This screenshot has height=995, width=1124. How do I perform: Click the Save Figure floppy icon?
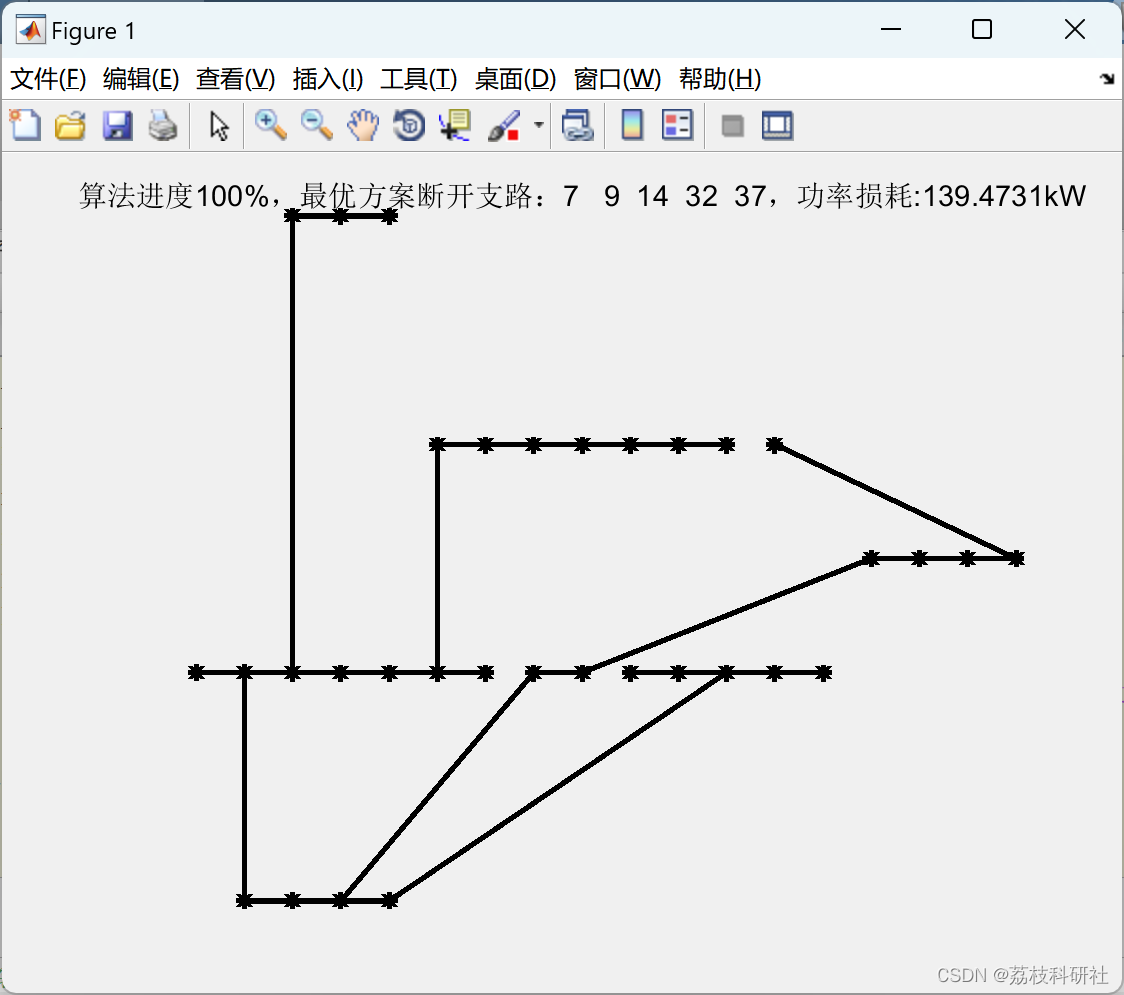click(x=117, y=125)
